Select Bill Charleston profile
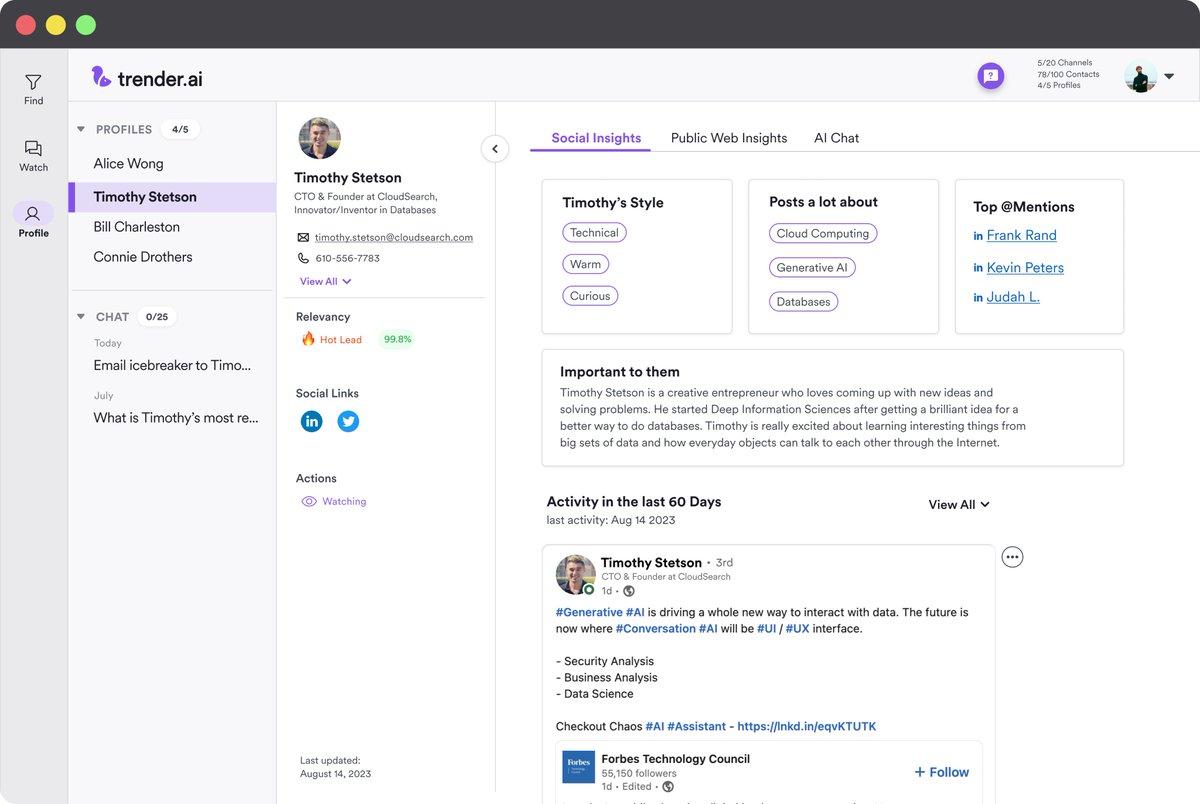 [136, 227]
